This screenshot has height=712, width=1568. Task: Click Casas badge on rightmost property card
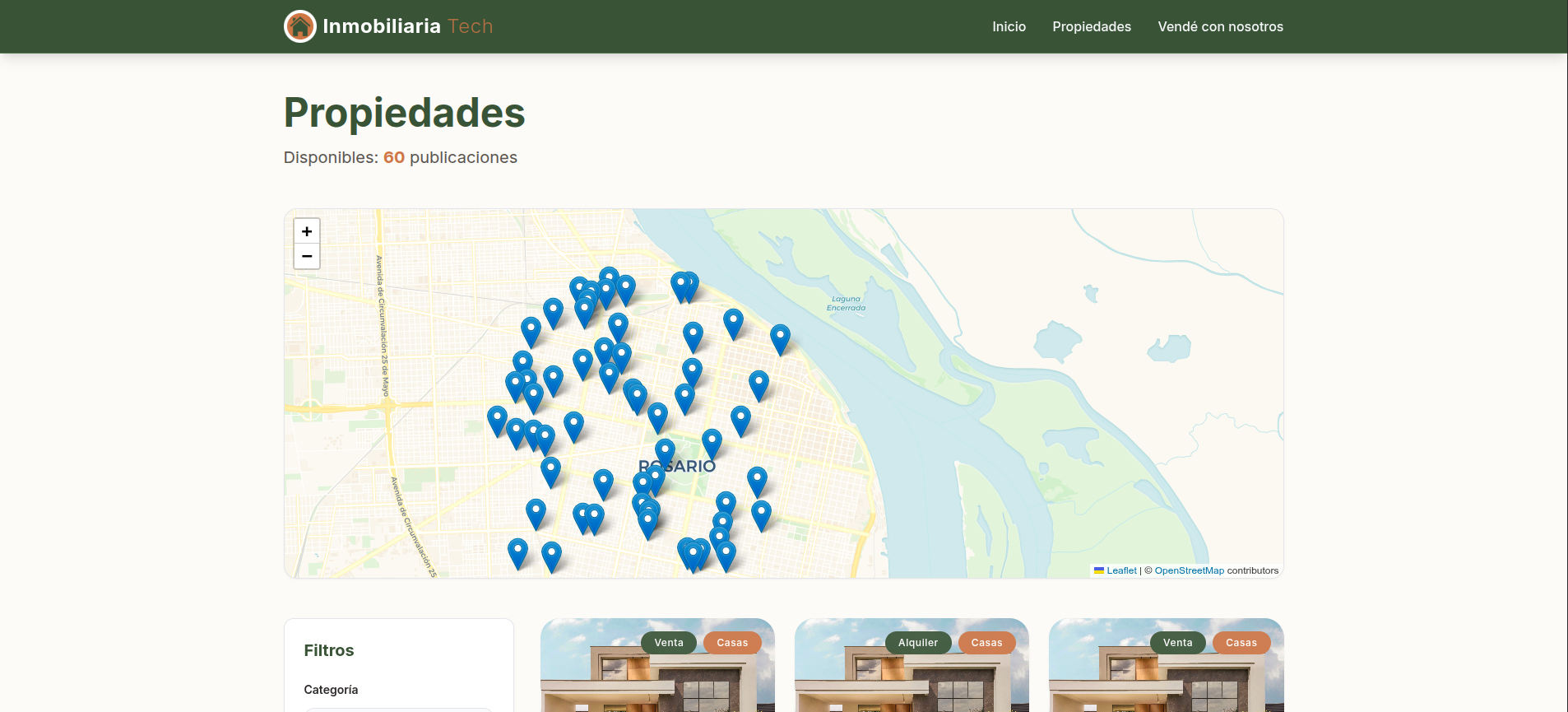(x=1241, y=643)
